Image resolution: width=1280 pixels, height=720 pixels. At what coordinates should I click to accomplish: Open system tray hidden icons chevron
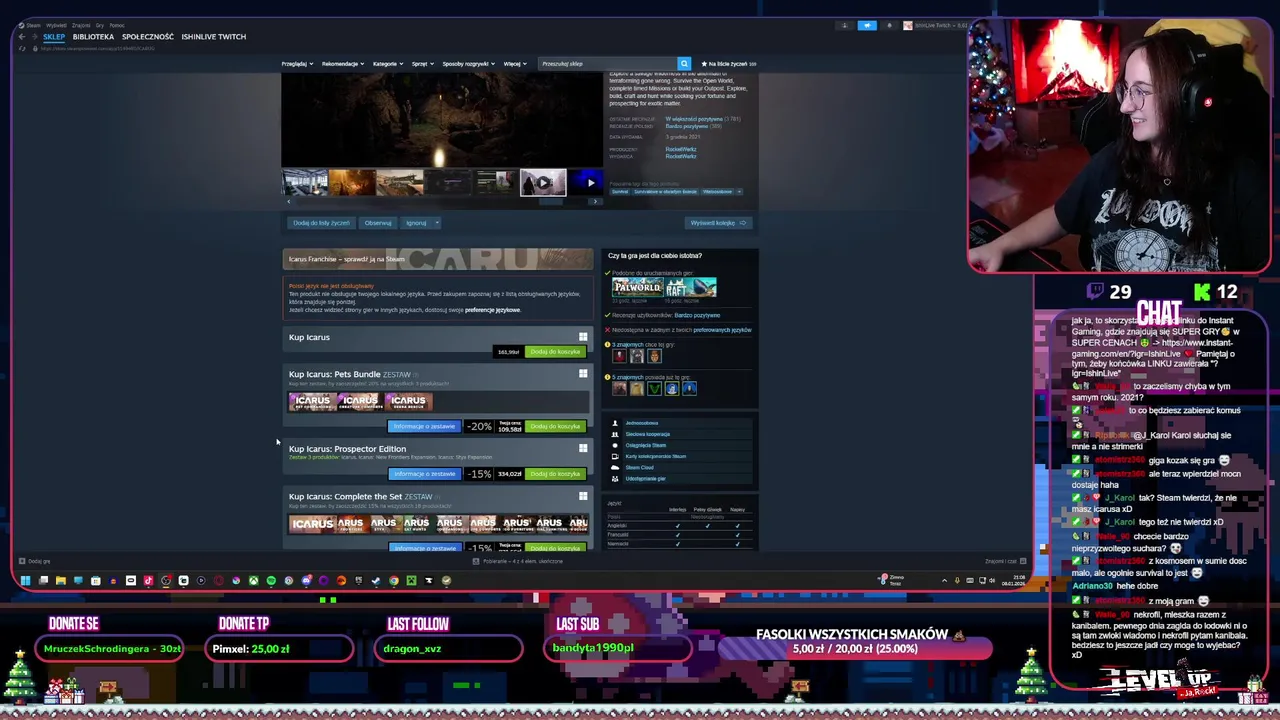pos(944,580)
